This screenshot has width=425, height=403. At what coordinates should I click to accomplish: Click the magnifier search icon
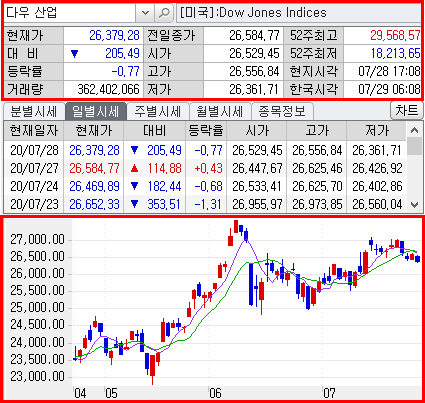(x=164, y=13)
